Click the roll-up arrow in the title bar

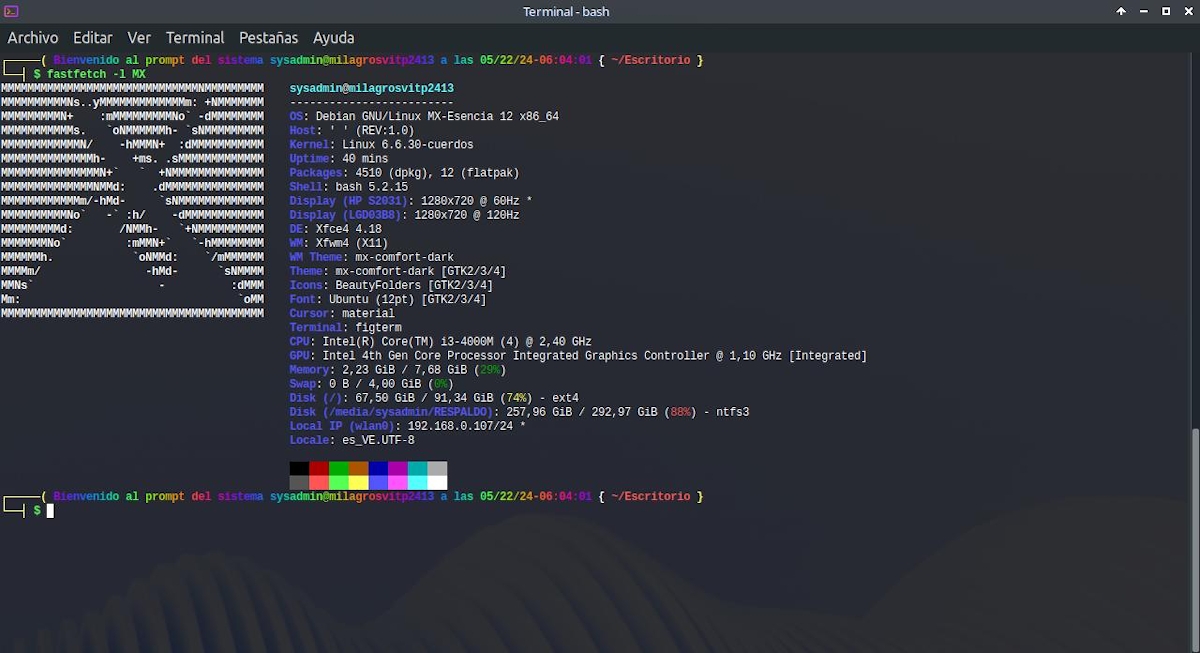[x=1121, y=11]
